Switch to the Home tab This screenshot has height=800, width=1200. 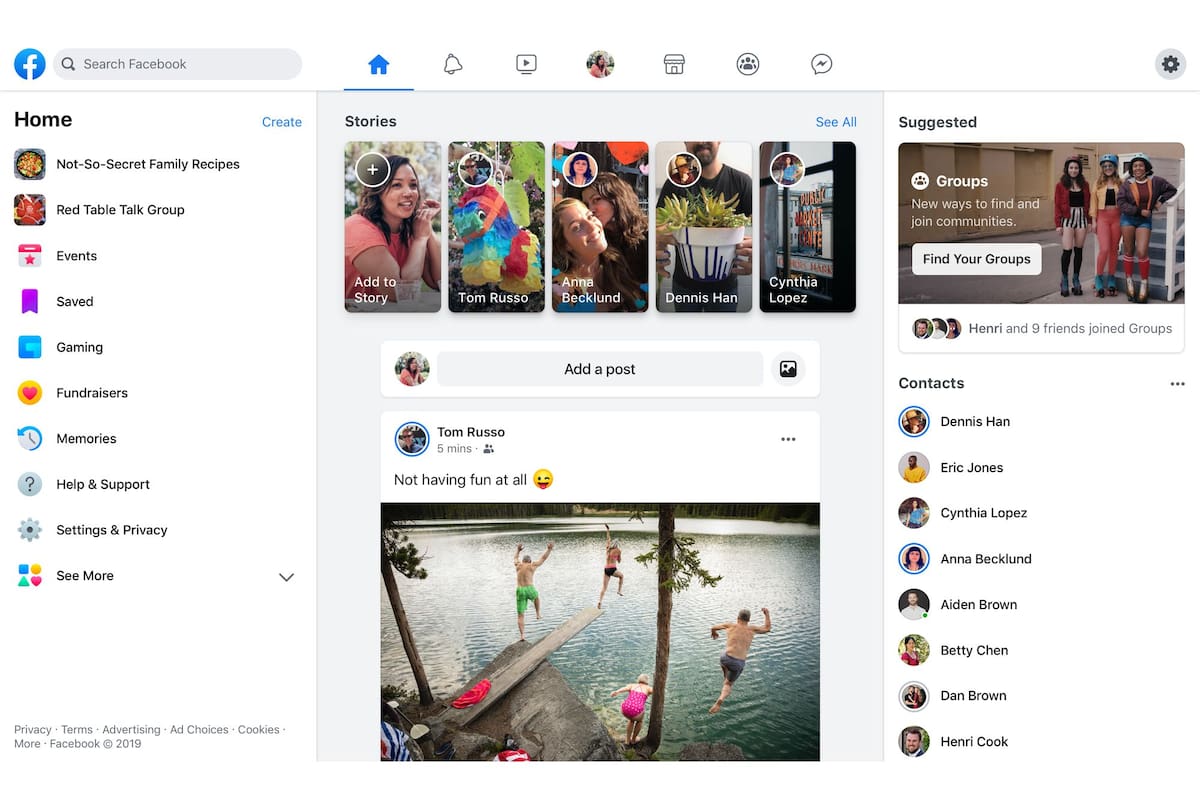click(378, 63)
